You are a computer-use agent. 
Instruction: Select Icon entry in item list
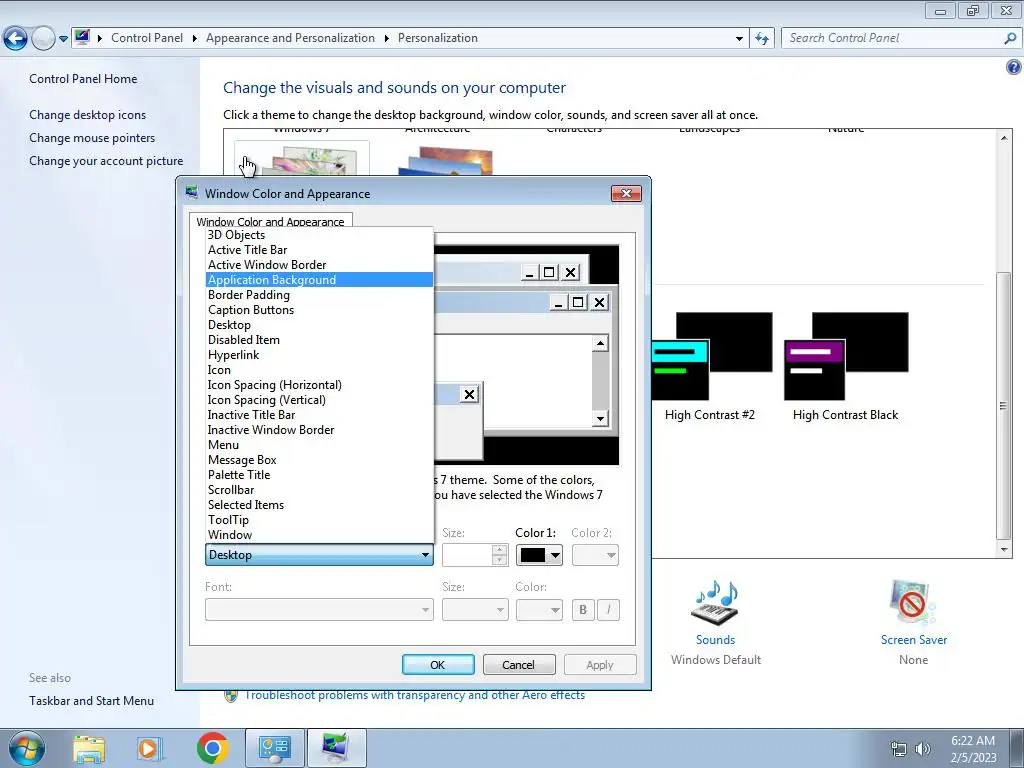[319, 370]
